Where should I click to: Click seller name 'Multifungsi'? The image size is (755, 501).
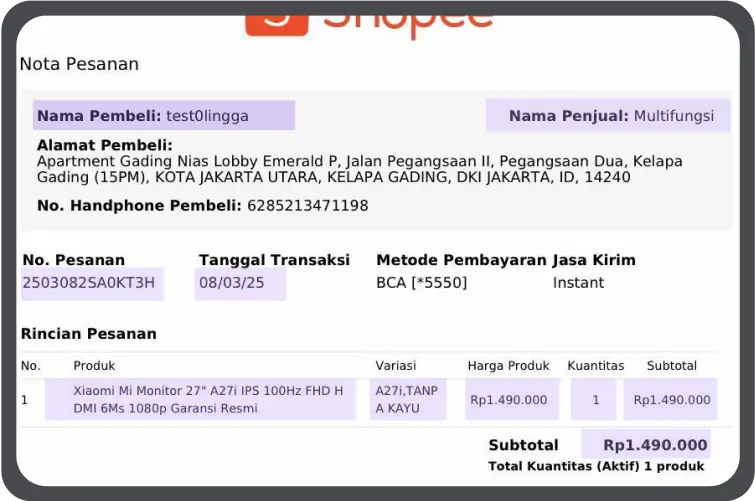click(674, 116)
